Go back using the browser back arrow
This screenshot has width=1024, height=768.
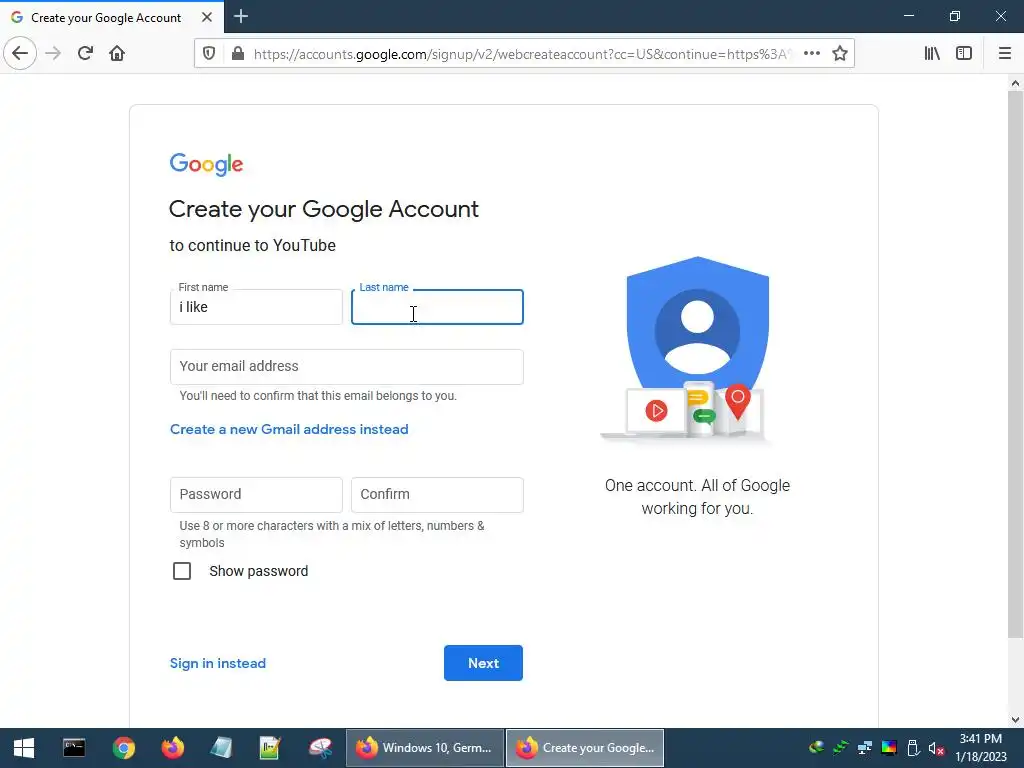[20, 53]
